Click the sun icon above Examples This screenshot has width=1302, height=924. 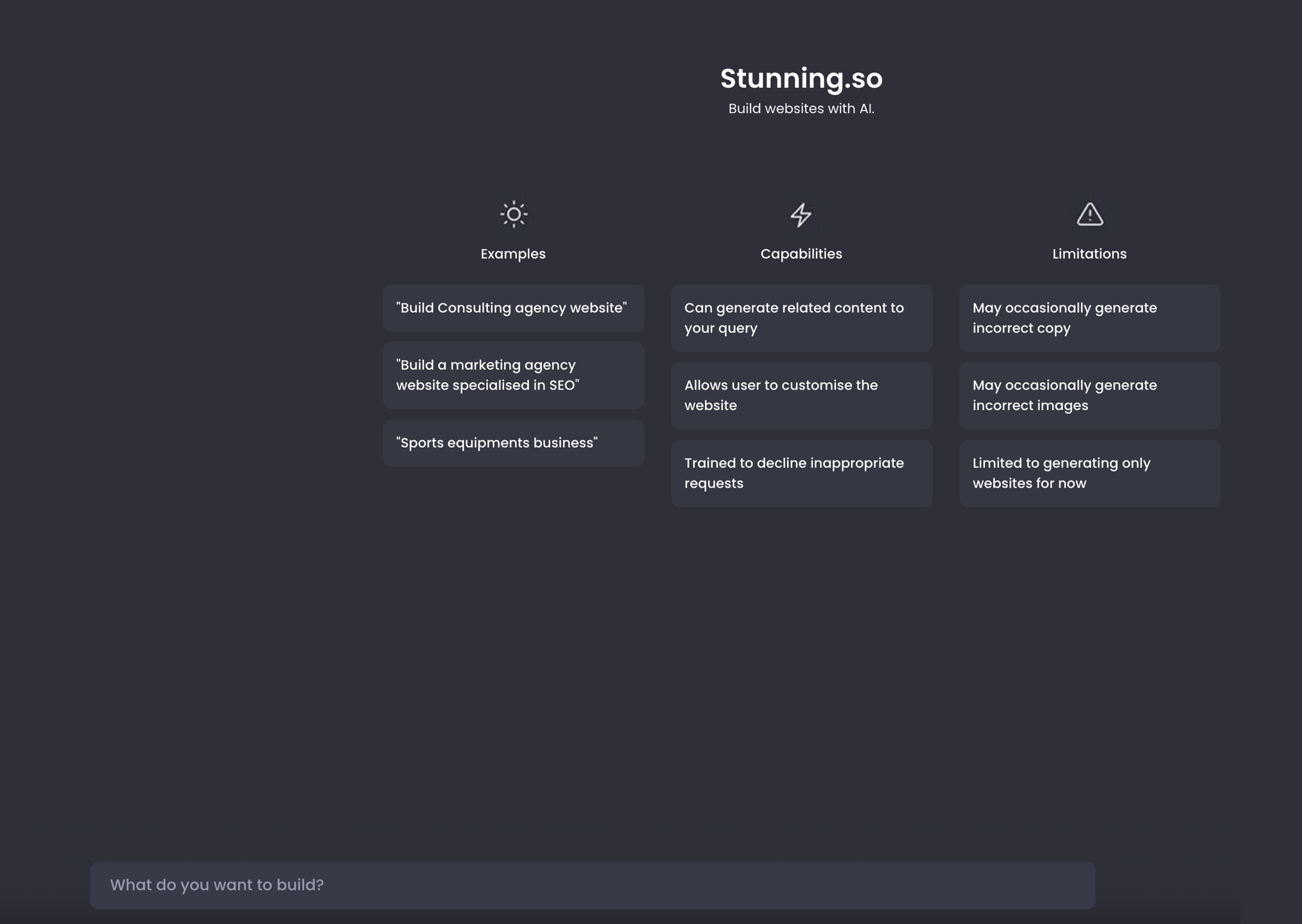[x=513, y=214]
